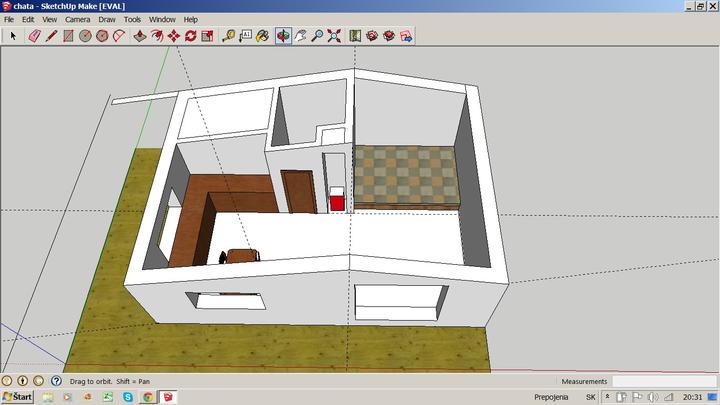The image size is (720, 405).
Task: Open the Camera menu
Action: pos(77,19)
